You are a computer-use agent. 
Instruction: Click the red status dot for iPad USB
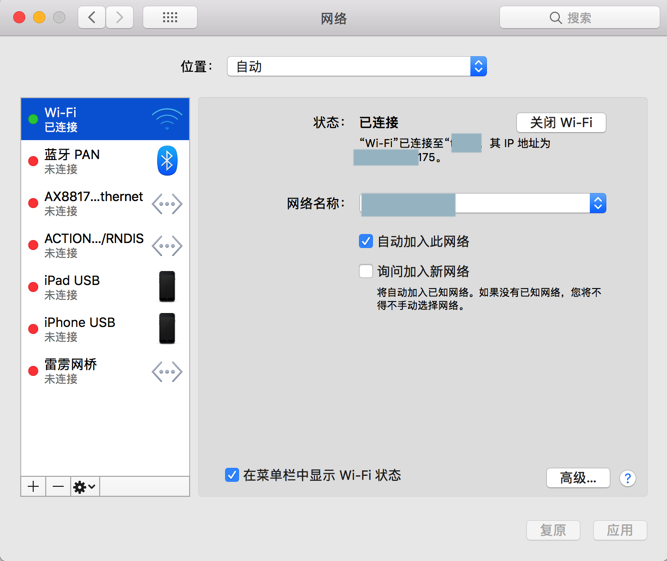[33, 287]
